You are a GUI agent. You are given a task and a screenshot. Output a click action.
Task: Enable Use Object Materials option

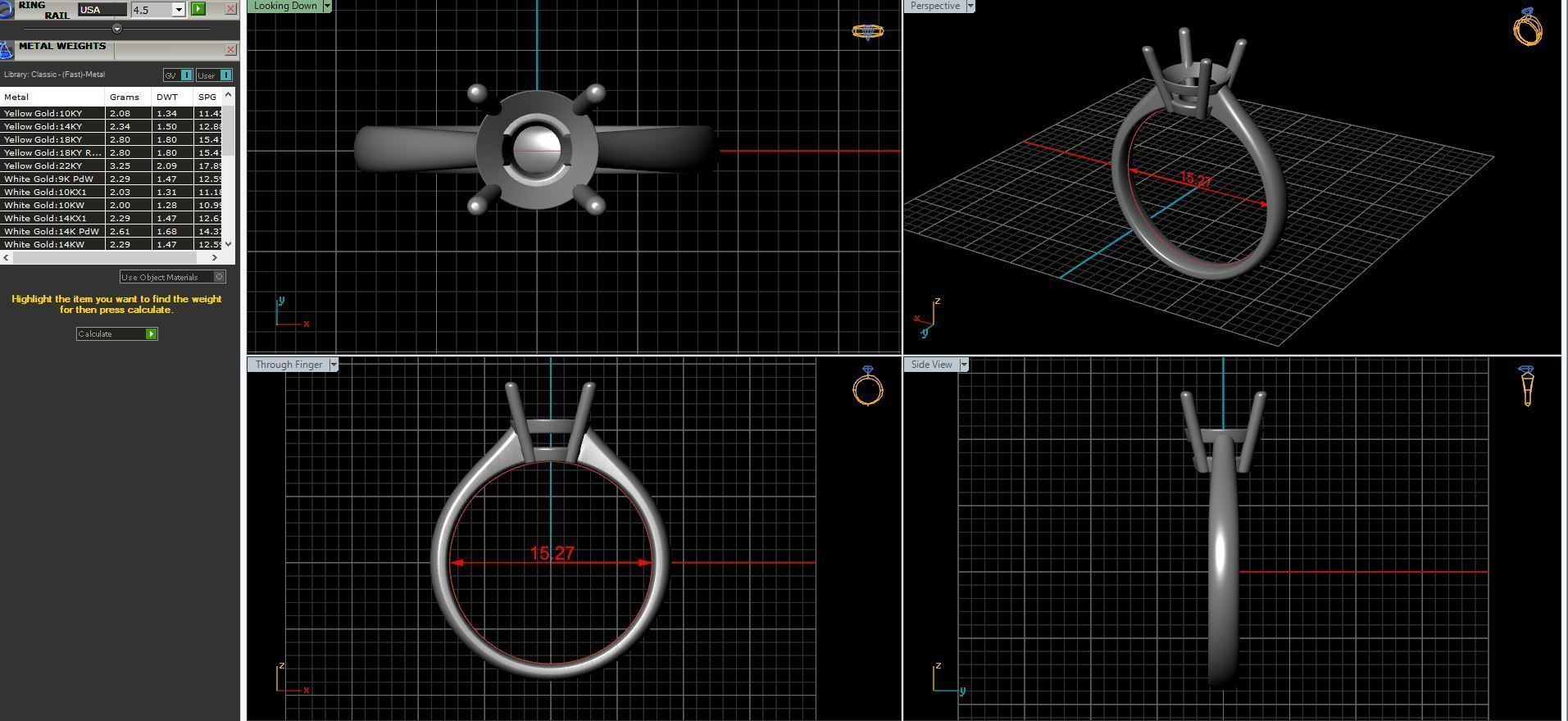click(172, 277)
